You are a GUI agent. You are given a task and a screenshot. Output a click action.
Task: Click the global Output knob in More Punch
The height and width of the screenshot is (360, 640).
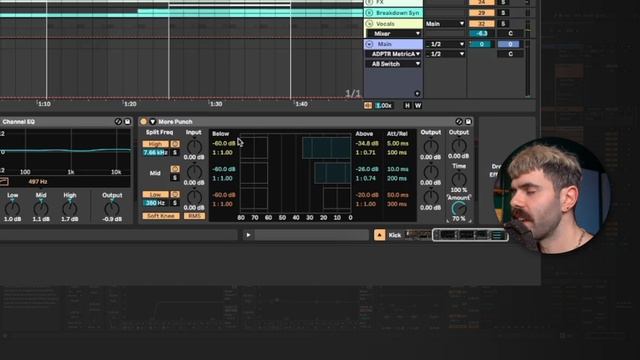[x=459, y=145]
